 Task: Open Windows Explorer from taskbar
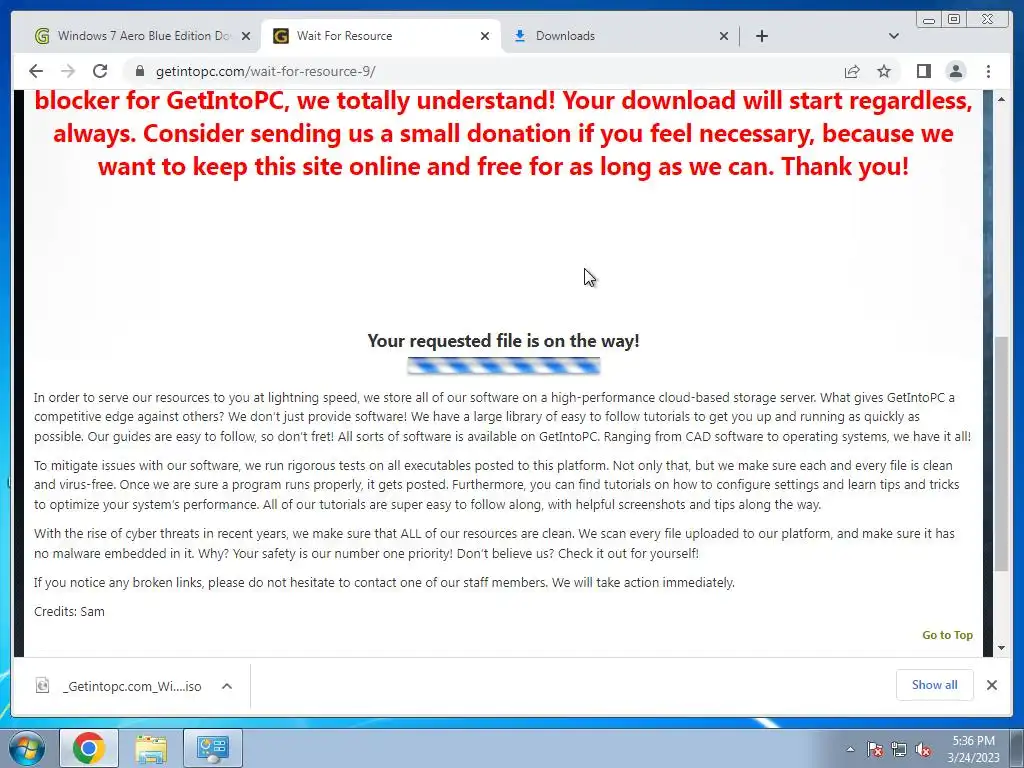tap(151, 748)
